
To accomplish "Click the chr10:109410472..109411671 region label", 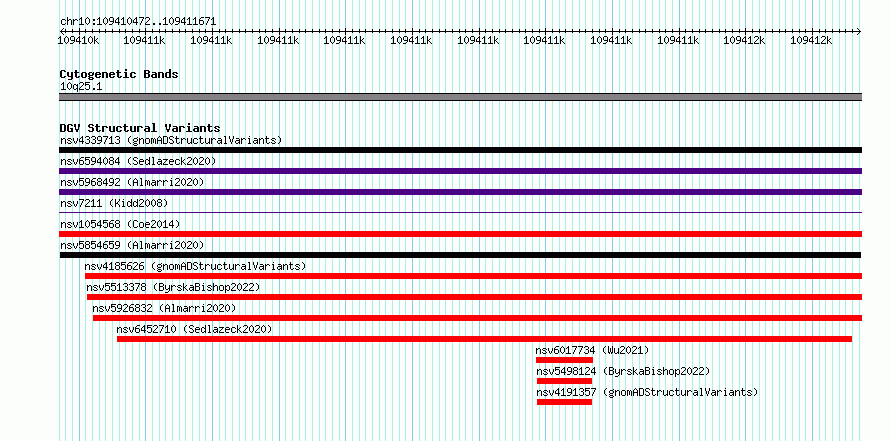I will [138, 22].
